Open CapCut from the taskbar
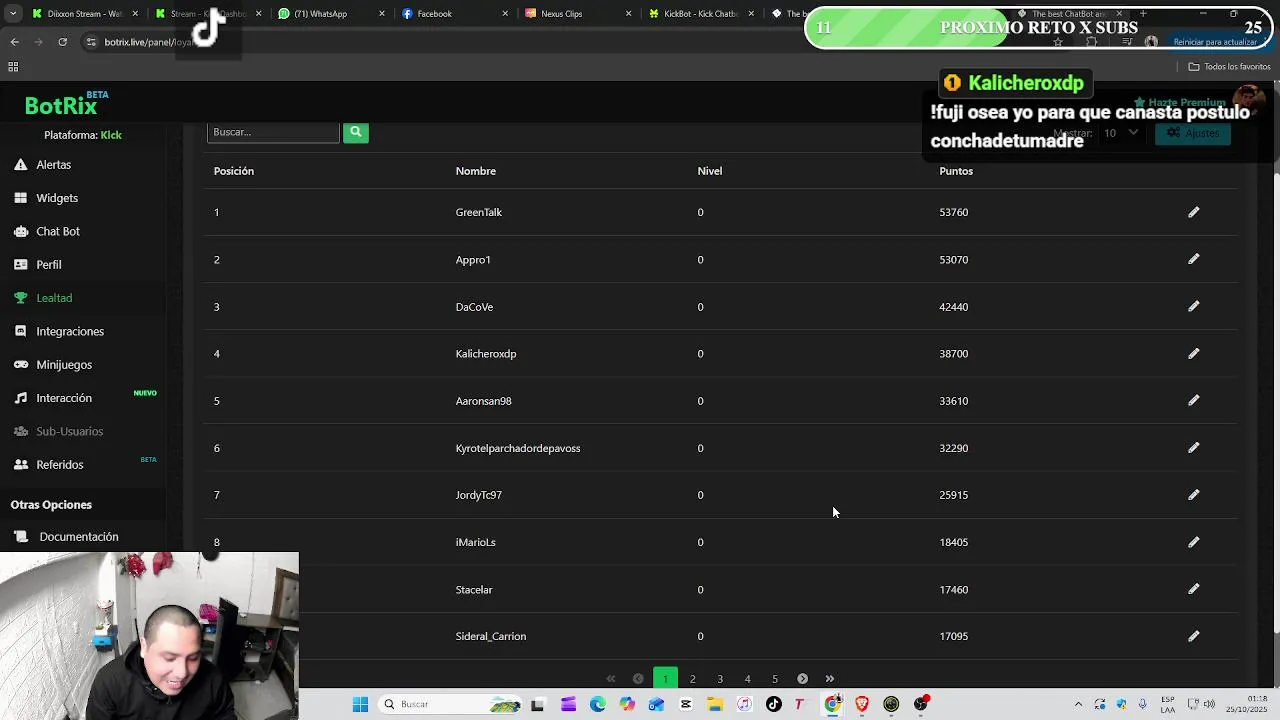Screen dimensions: 1280x720 click(686, 704)
